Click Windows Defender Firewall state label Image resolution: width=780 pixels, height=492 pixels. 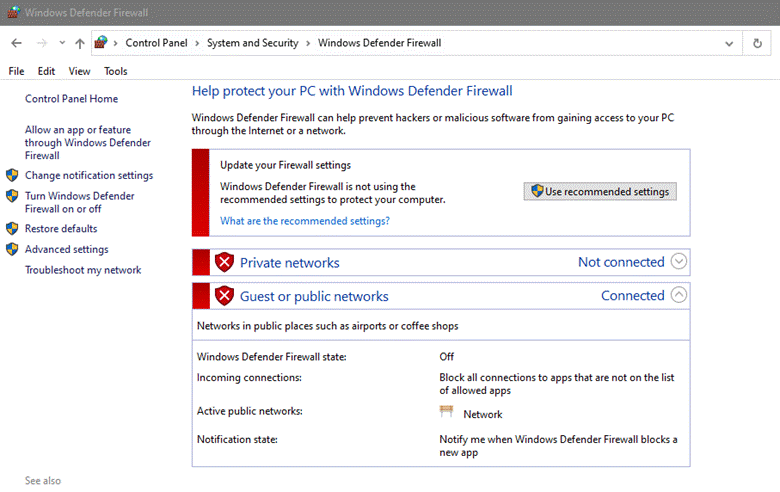pos(272,357)
